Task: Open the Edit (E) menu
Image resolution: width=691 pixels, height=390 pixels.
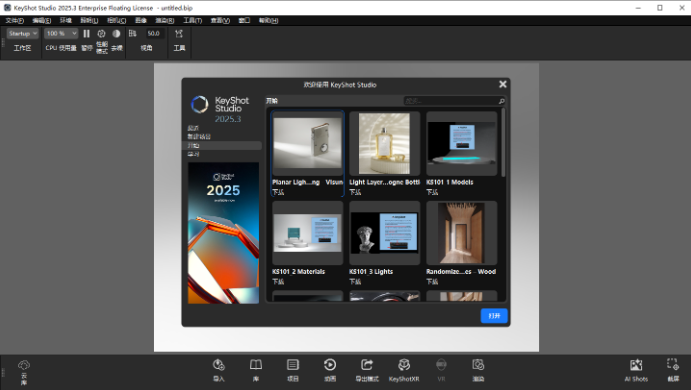Action: (x=41, y=20)
